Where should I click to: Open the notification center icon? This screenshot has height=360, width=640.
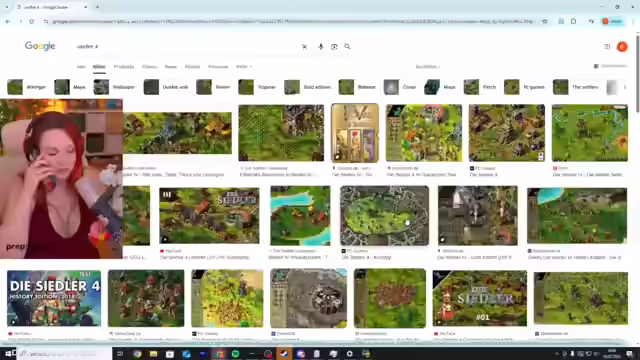click(629, 353)
